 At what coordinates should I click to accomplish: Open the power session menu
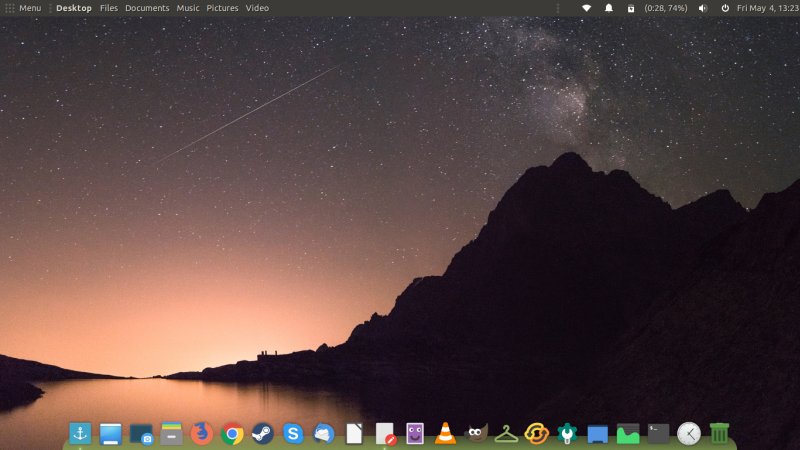point(725,8)
